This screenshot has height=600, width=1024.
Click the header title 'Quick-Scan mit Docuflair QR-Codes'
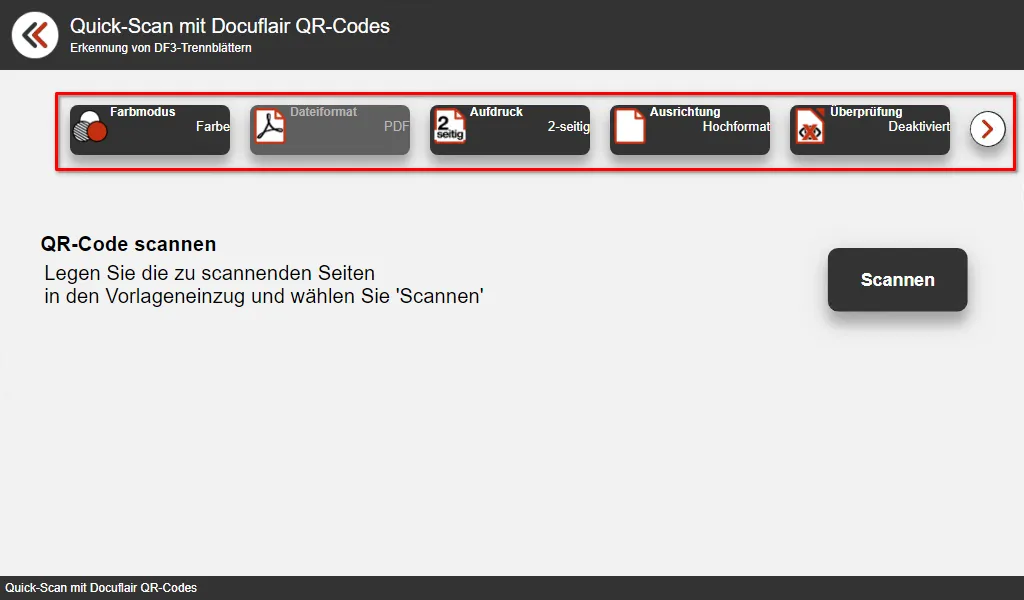(x=230, y=26)
